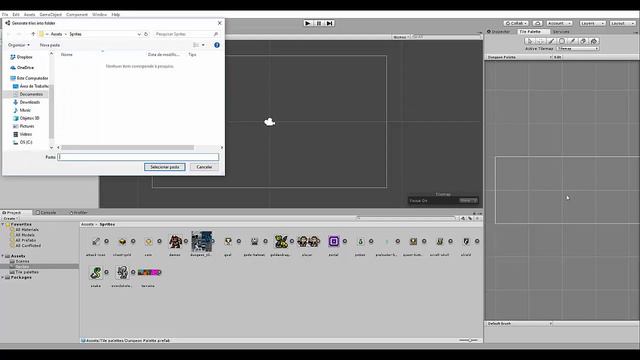Open the address bar history dropdown

pos(139,34)
